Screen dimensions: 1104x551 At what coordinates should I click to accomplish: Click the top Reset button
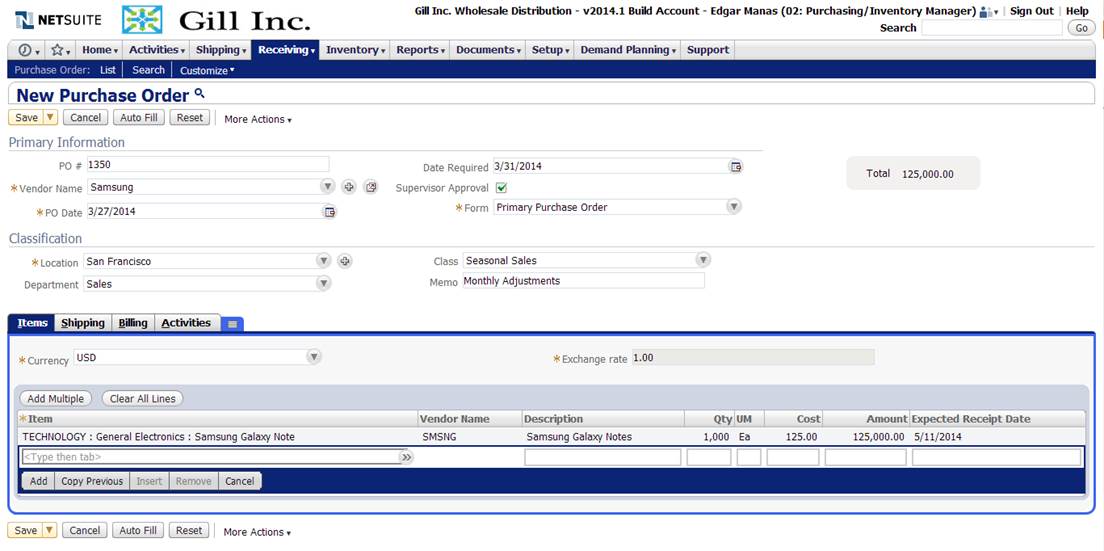[189, 118]
